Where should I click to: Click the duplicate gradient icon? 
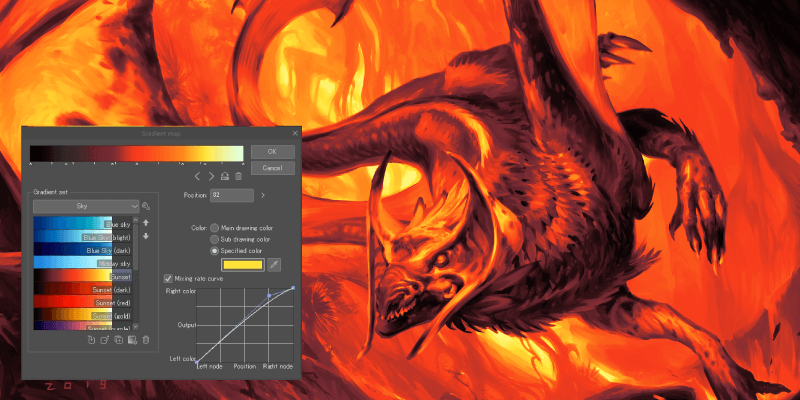click(x=119, y=340)
